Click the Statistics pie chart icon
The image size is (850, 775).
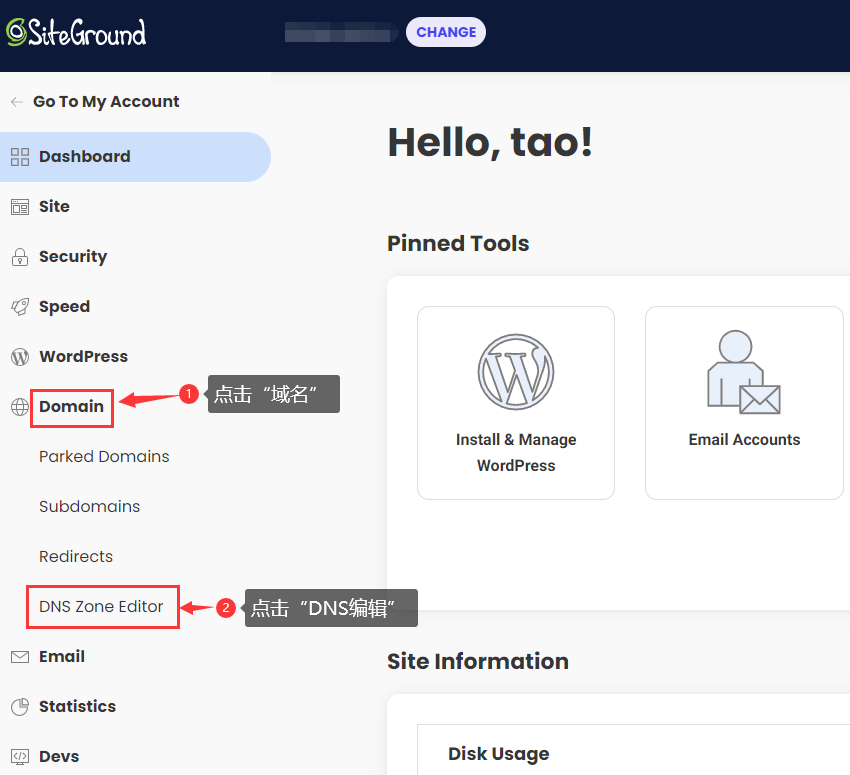(x=20, y=707)
